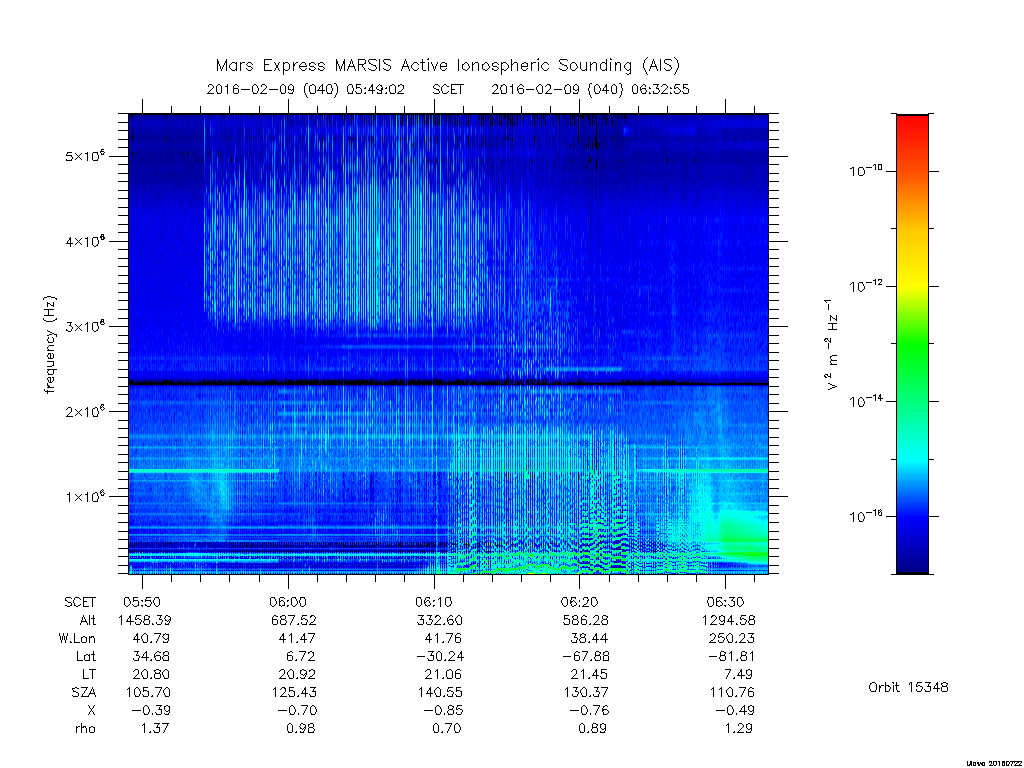Click the W.Lon value 250.23
Screen dimensions: 1024x768
point(731,638)
